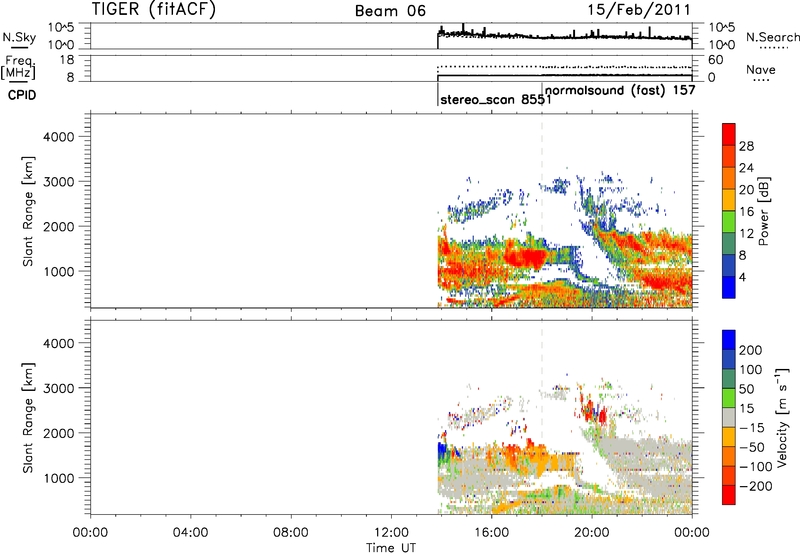Click the "CPID" row label
800x554 pixels.
[x=22, y=95]
